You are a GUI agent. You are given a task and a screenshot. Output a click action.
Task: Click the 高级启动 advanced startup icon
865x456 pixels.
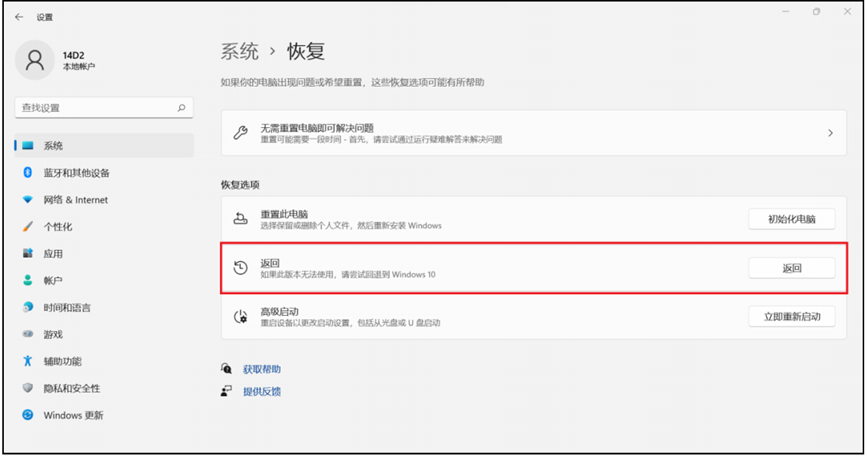pos(241,316)
